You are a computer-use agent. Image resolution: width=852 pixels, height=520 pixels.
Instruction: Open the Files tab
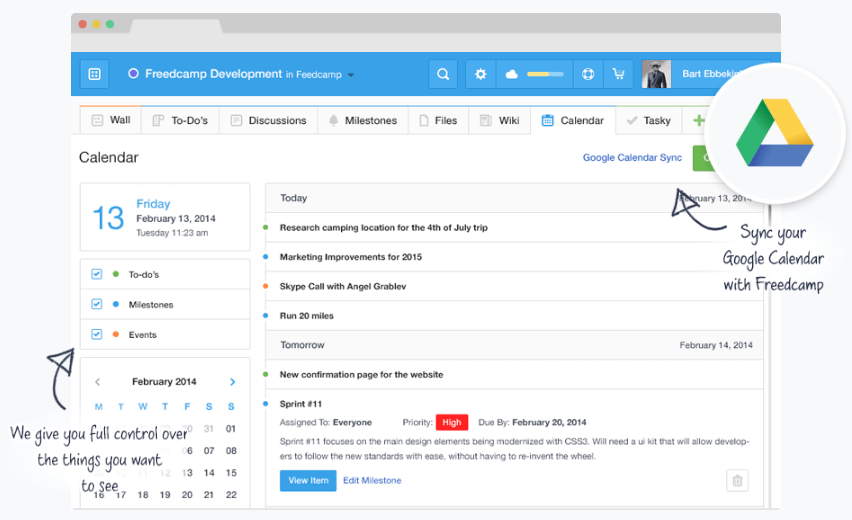pos(438,120)
